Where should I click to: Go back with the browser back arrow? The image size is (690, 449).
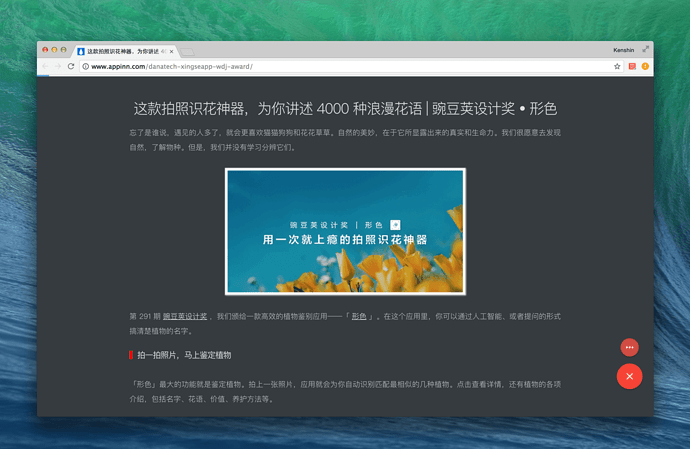[x=45, y=66]
